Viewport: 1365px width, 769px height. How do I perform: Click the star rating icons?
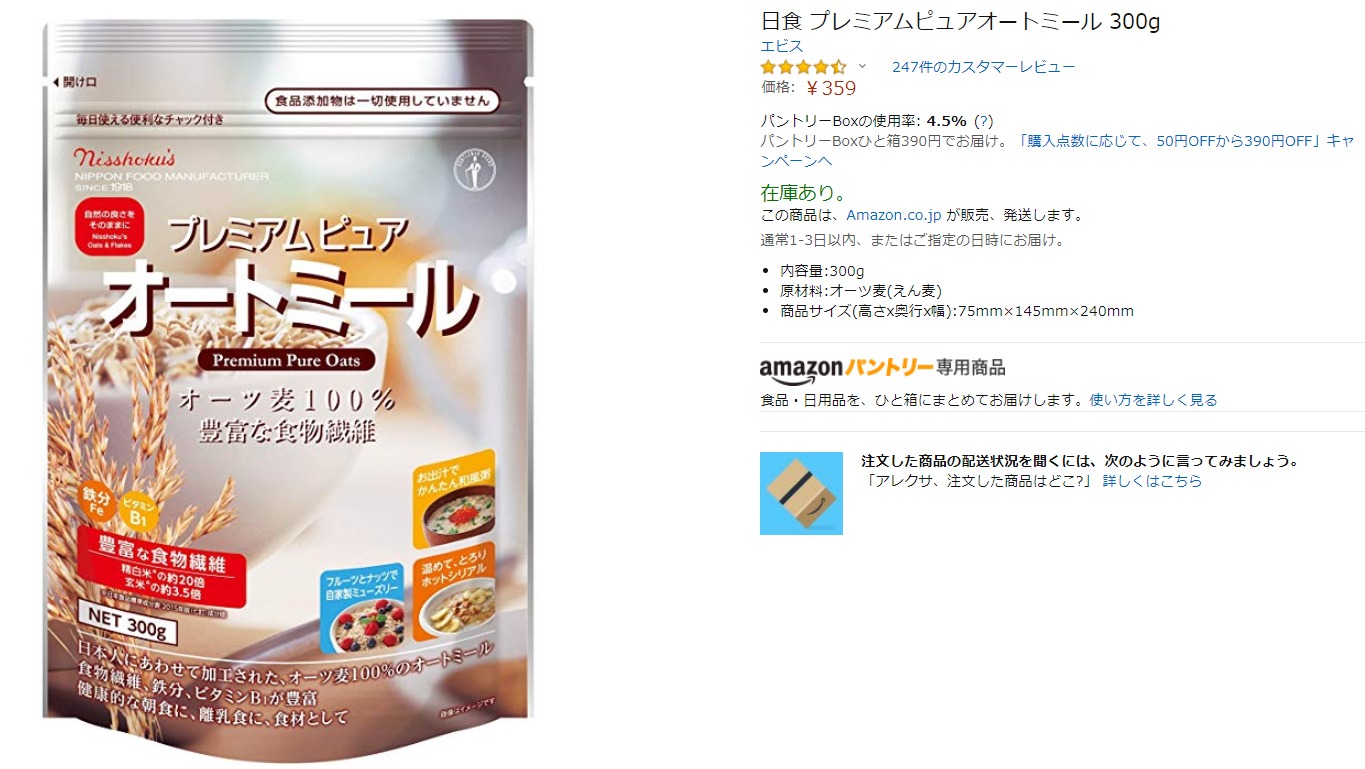click(x=803, y=67)
